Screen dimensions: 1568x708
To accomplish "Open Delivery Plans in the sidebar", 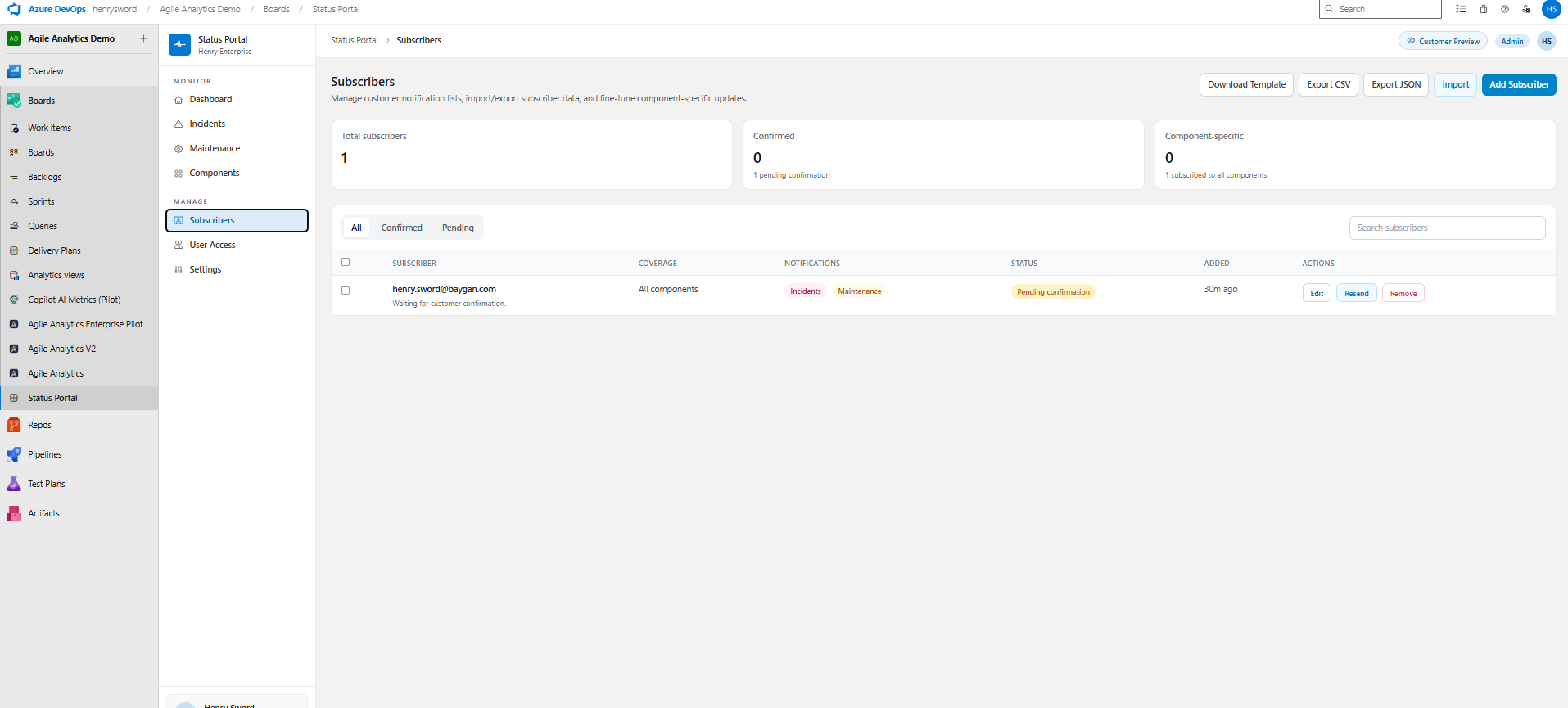I will click(x=79, y=250).
